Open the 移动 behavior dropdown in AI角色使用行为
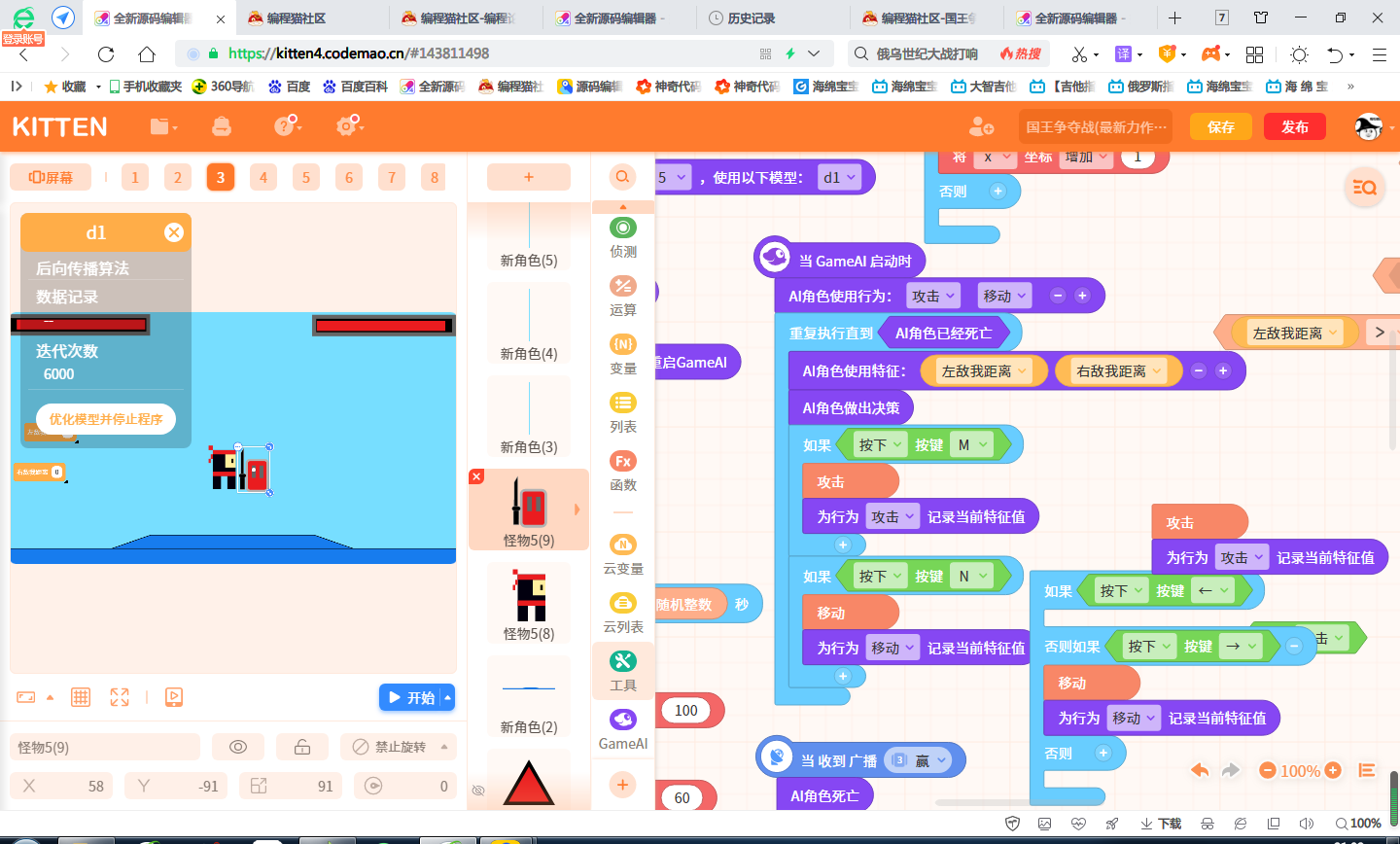The height and width of the screenshot is (844, 1400). [1004, 296]
